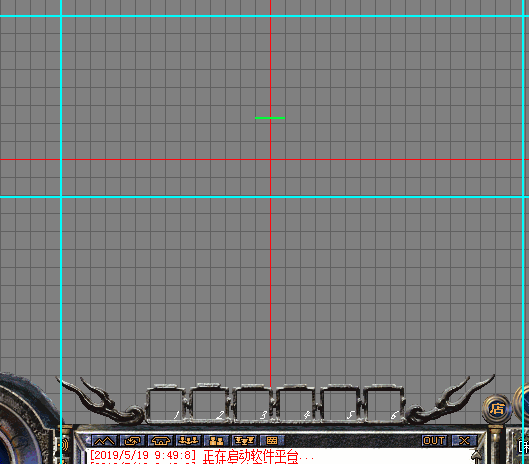
Task: Select quick item slot 4
Action: (x=296, y=404)
